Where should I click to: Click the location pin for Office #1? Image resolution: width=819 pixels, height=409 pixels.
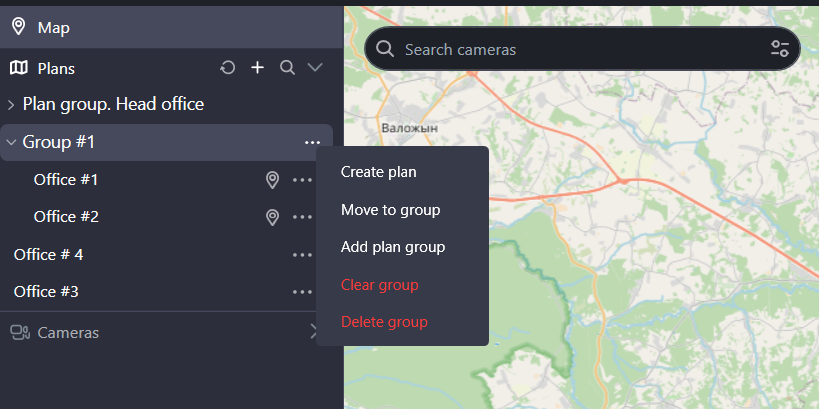pyautogui.click(x=272, y=180)
